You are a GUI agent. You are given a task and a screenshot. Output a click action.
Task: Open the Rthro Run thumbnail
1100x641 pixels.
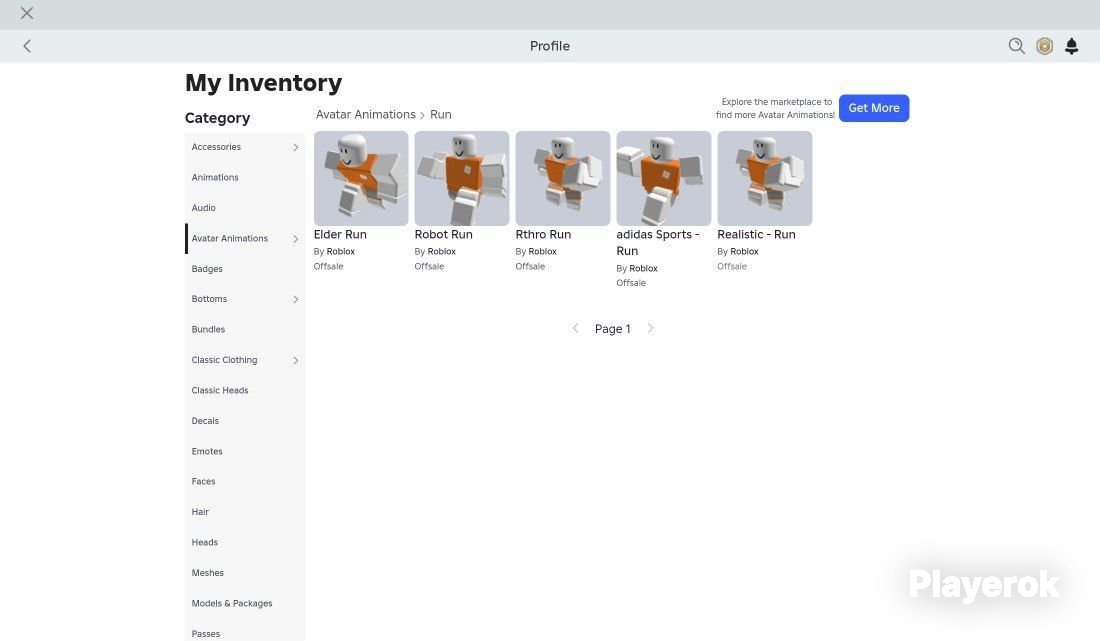click(x=563, y=178)
